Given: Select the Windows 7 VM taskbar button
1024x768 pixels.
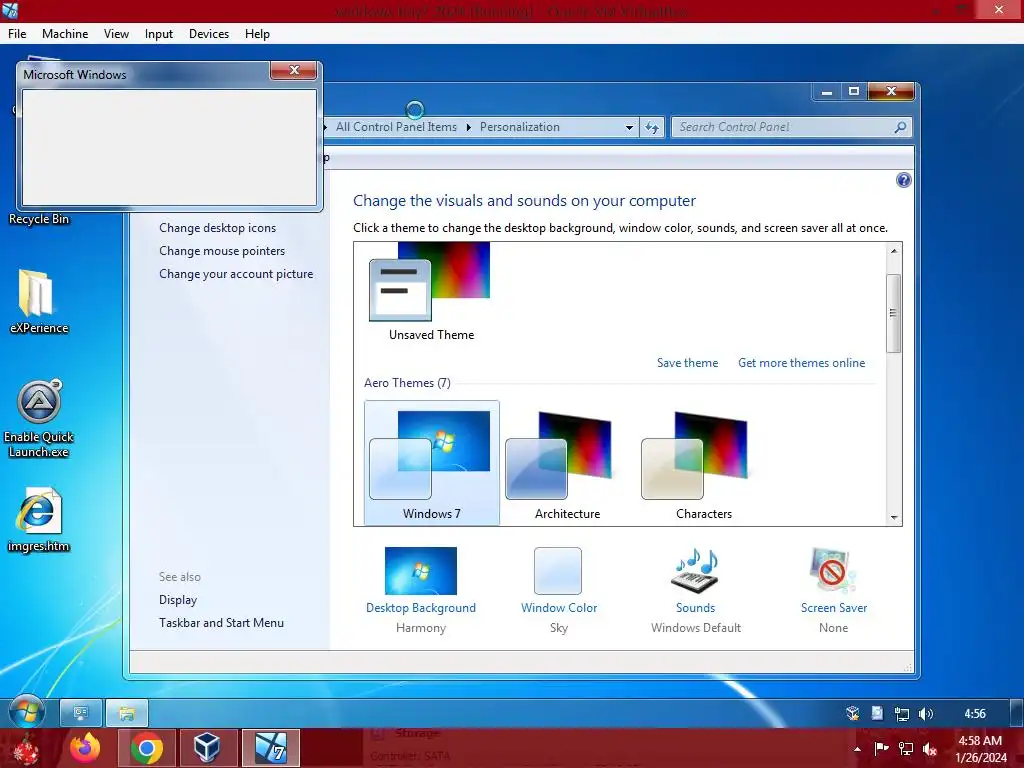Looking at the screenshot, I should coord(270,748).
